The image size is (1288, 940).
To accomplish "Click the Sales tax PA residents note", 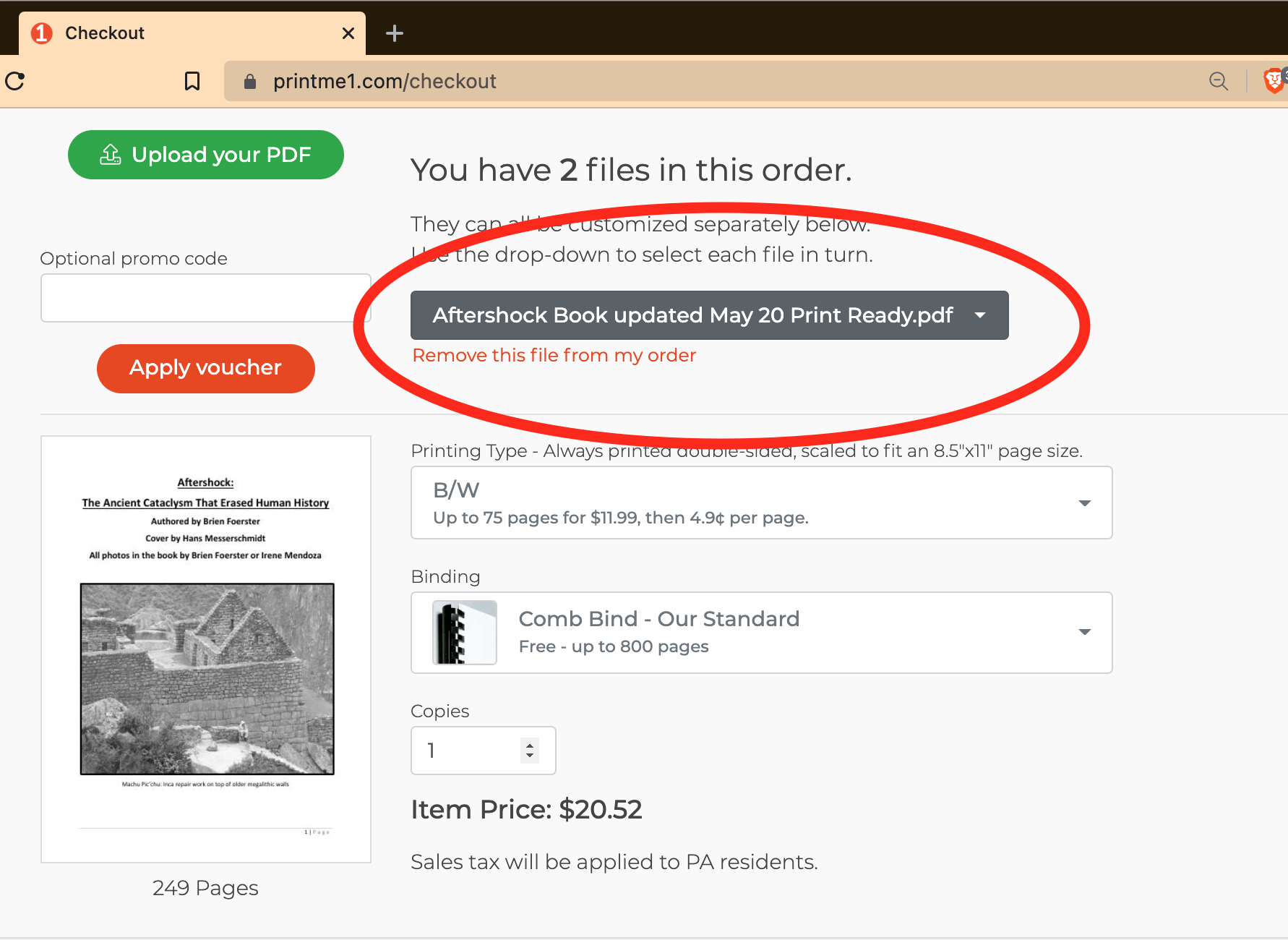I will pos(614,862).
